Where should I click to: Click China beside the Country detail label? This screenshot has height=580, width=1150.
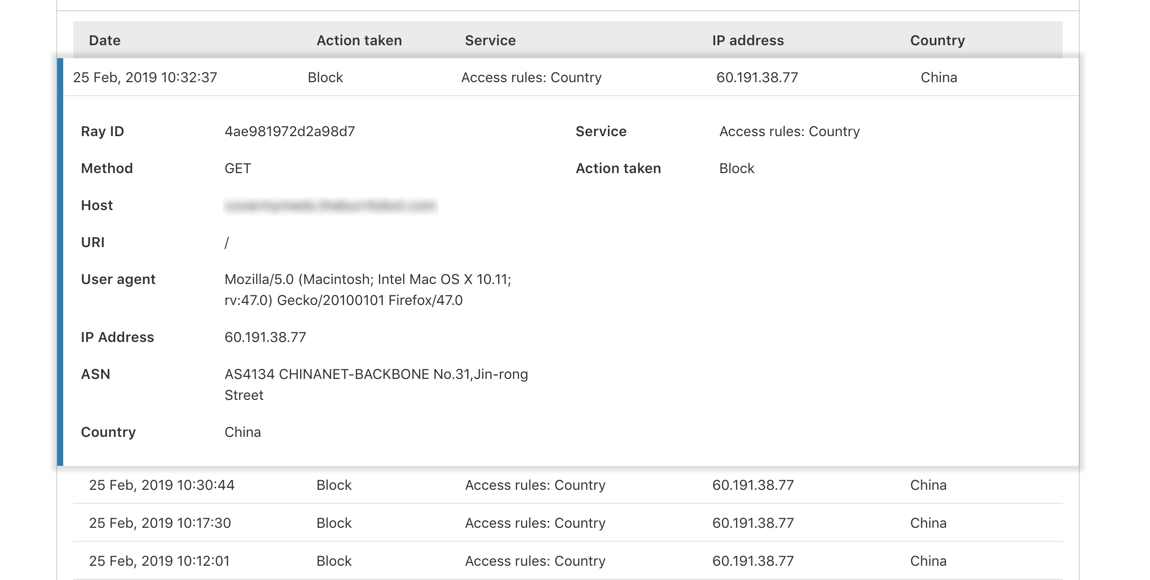[x=243, y=433]
